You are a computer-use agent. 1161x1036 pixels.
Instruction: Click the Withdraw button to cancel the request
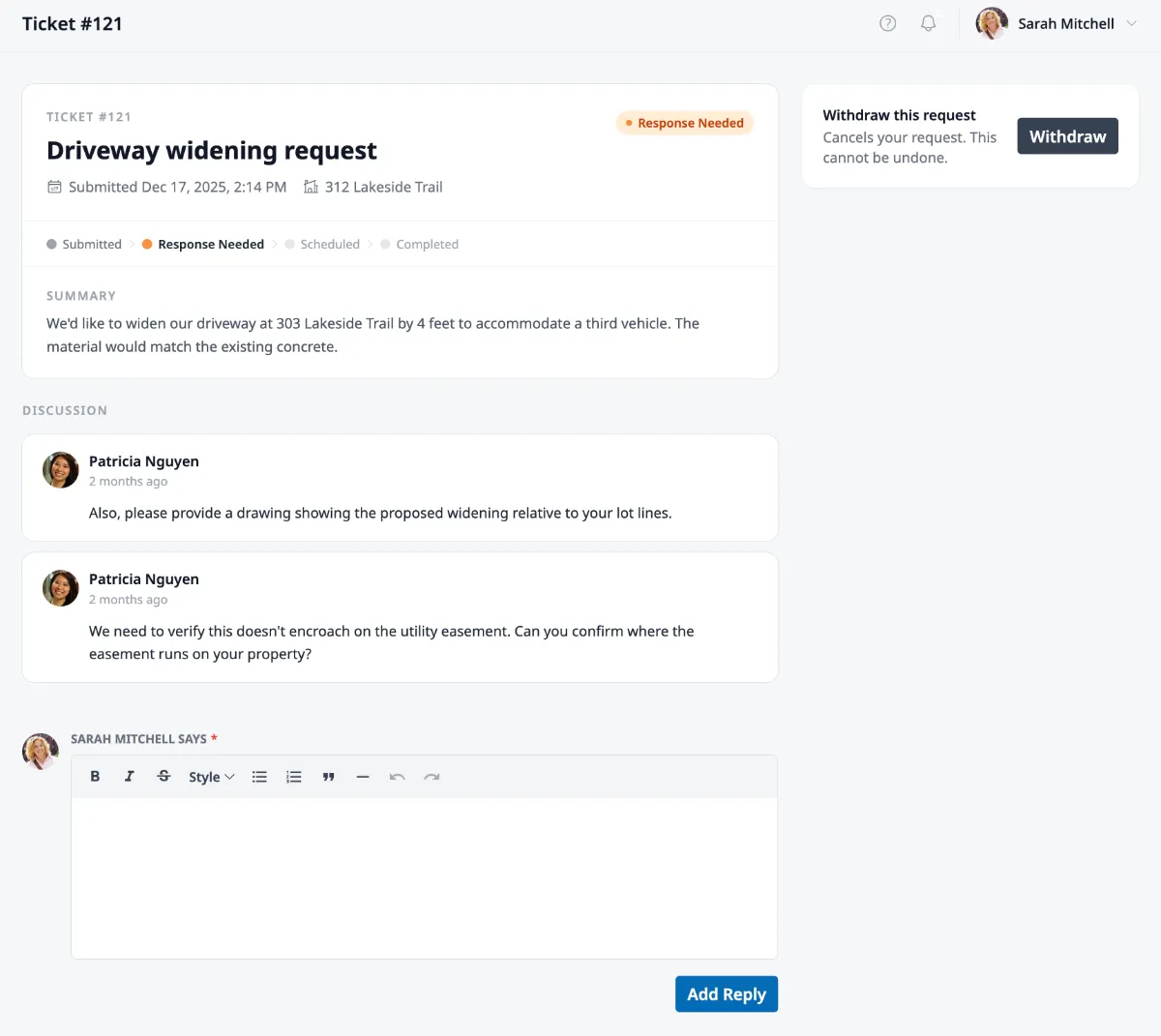pyautogui.click(x=1067, y=136)
